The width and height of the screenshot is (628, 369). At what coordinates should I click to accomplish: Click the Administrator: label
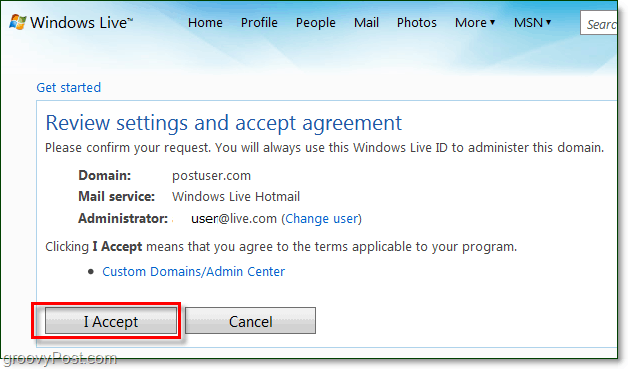pyautogui.click(x=123, y=219)
